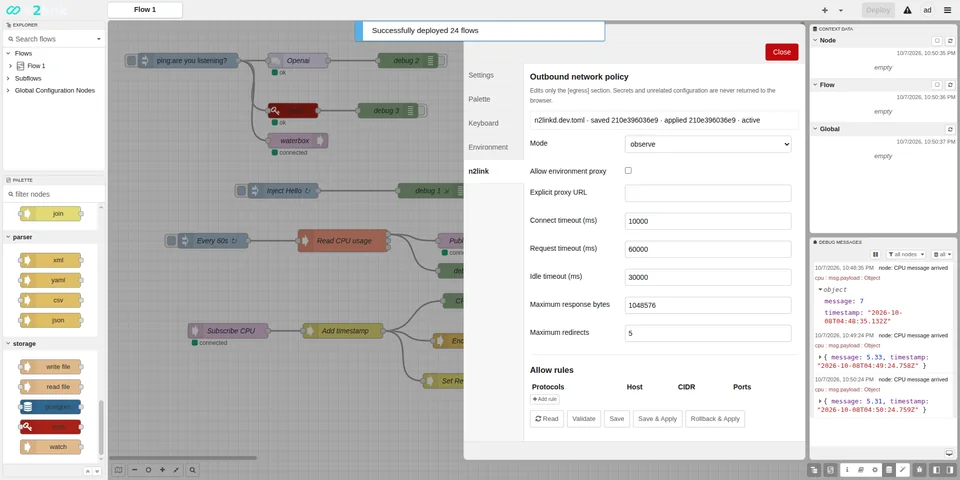Click the zoom to fit arrows icon
This screenshot has width=960, height=480.
176,470
